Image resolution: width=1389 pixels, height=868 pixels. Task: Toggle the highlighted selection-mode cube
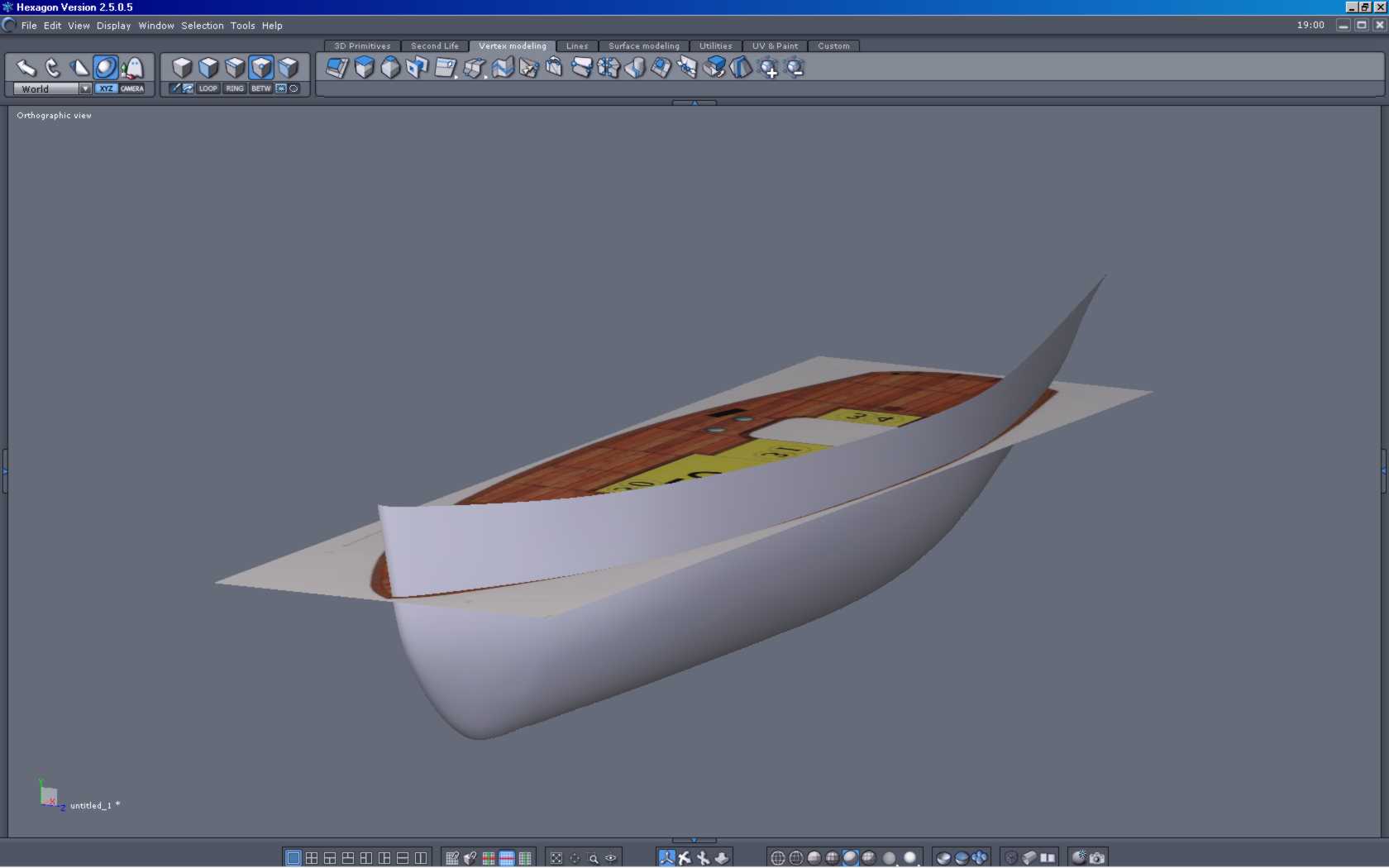(x=261, y=67)
